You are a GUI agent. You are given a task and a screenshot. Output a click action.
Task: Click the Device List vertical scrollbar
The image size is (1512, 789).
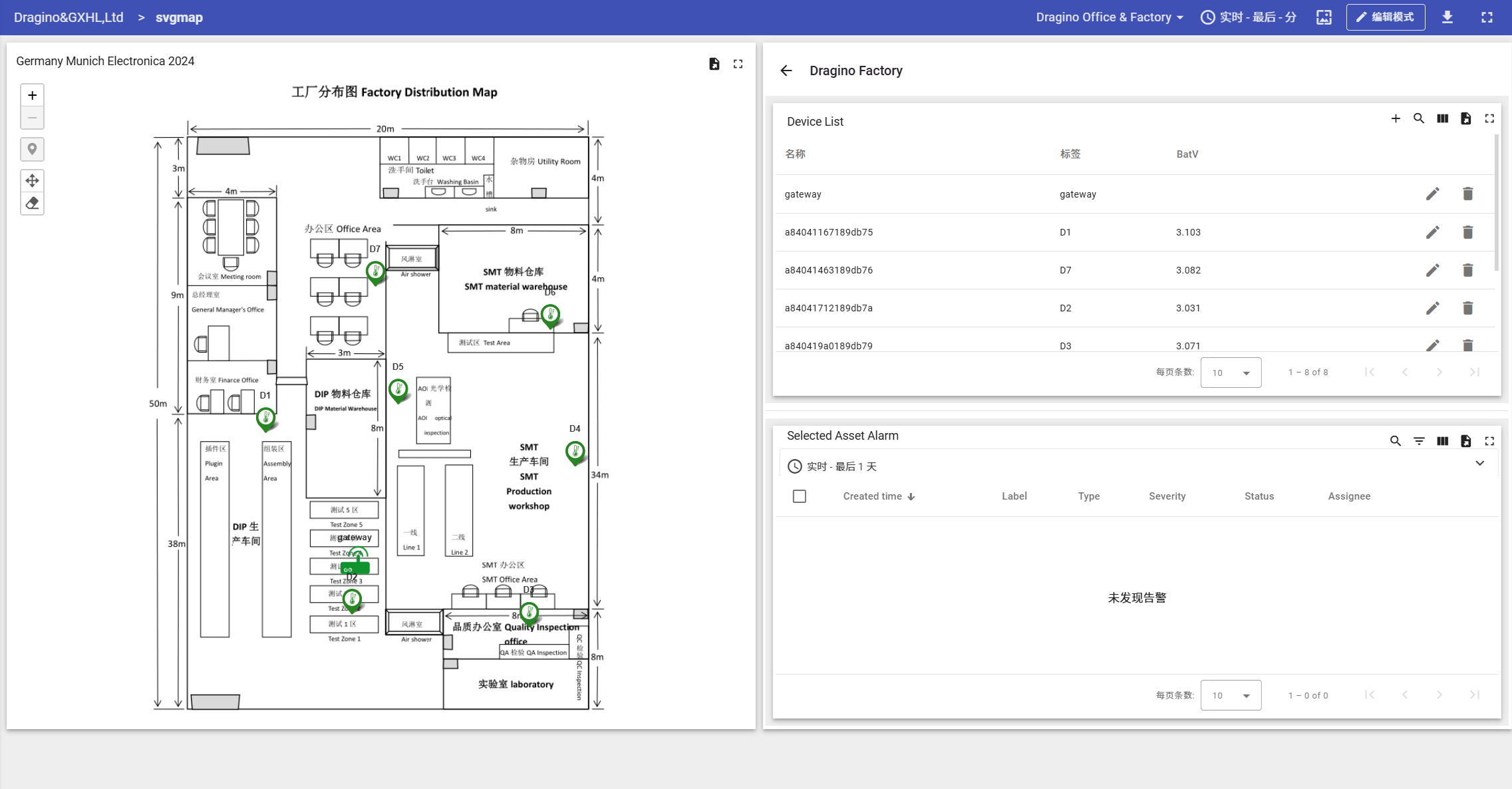point(1497,203)
